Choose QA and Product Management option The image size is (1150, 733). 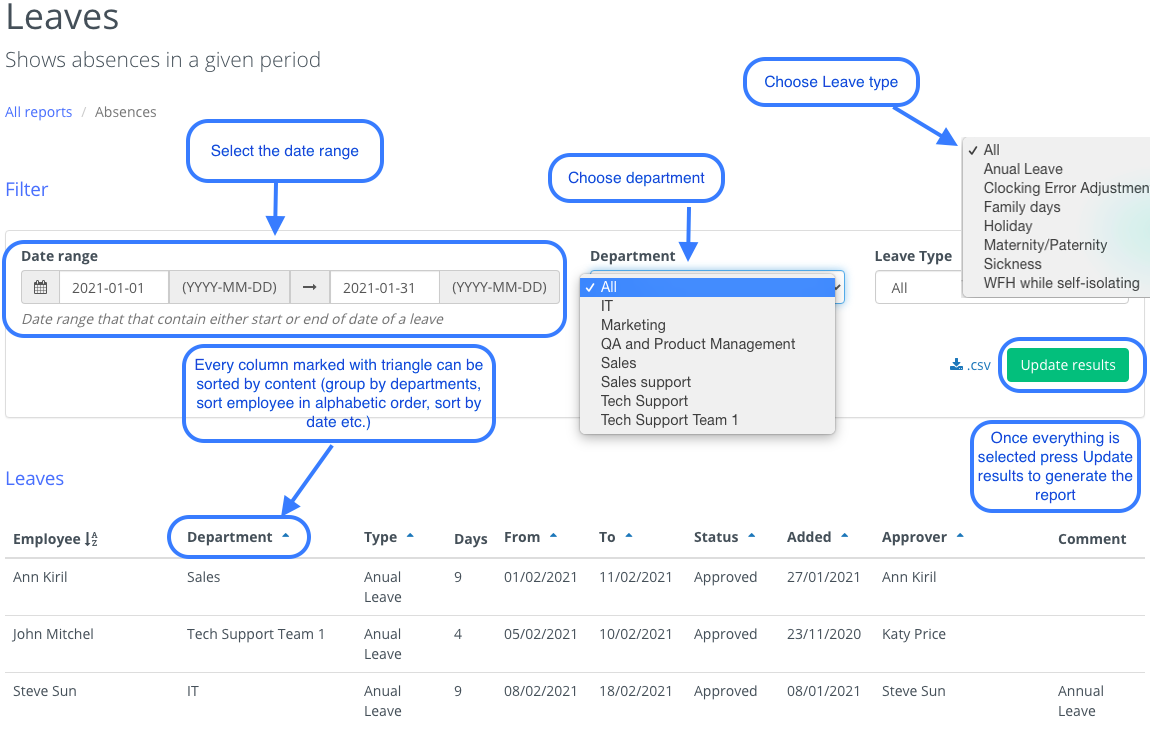point(698,344)
